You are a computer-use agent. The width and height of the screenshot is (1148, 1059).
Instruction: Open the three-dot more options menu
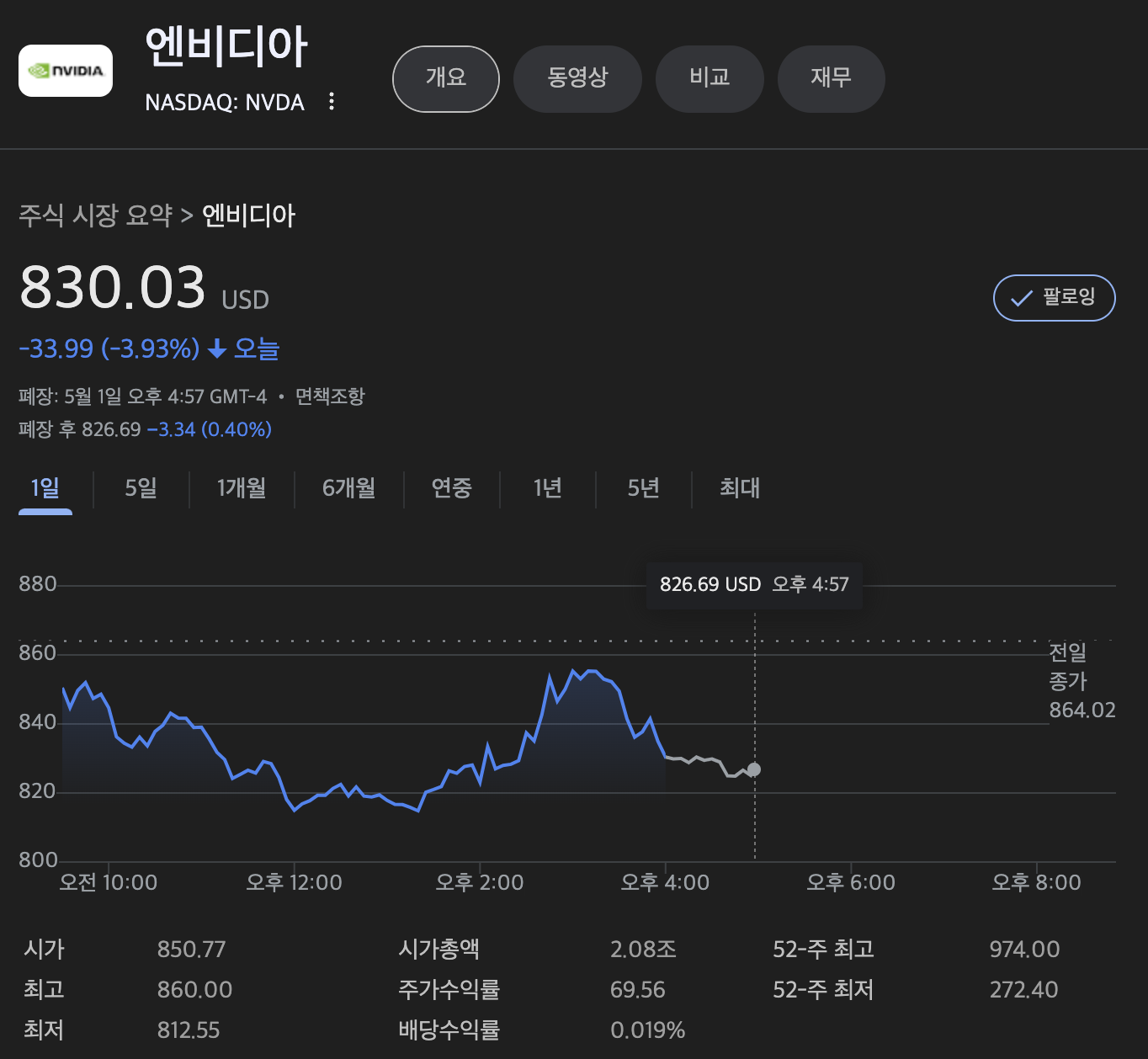pyautogui.click(x=332, y=102)
